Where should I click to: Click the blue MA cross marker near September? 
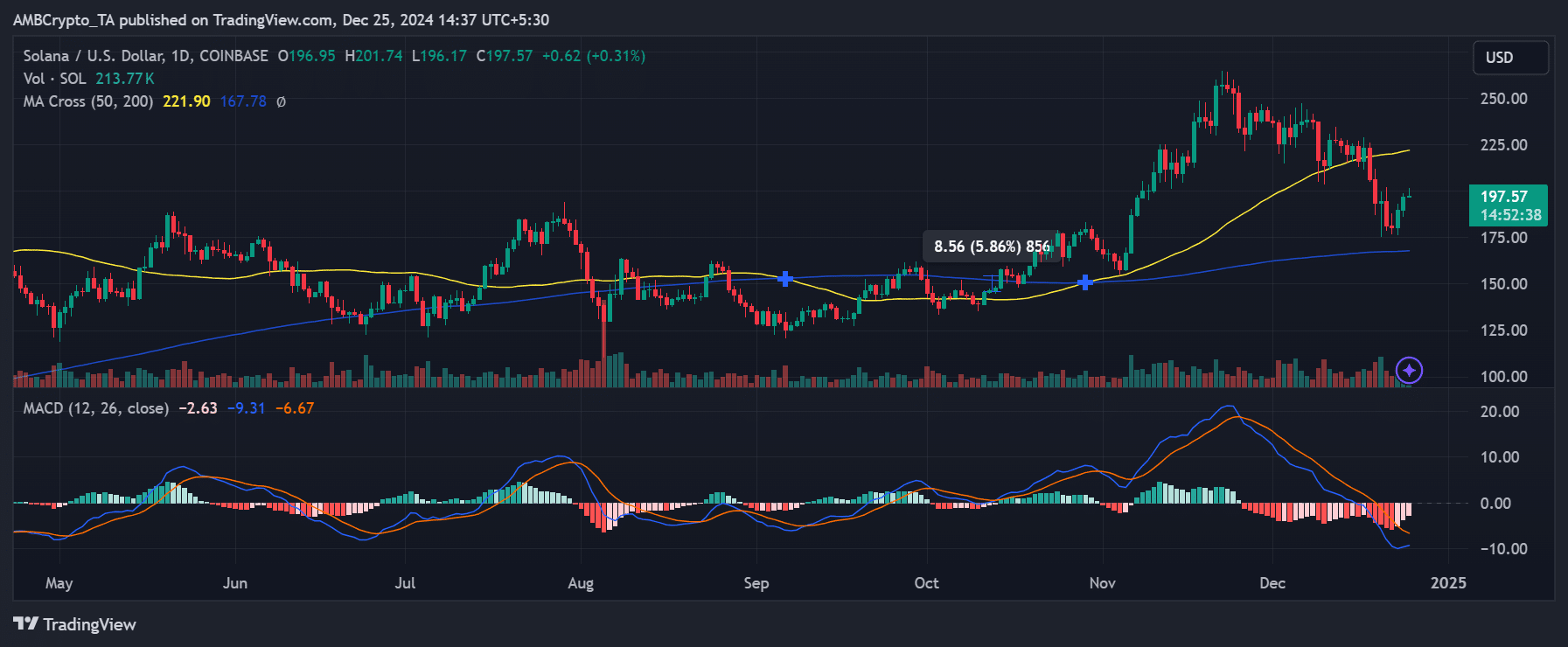tap(785, 279)
